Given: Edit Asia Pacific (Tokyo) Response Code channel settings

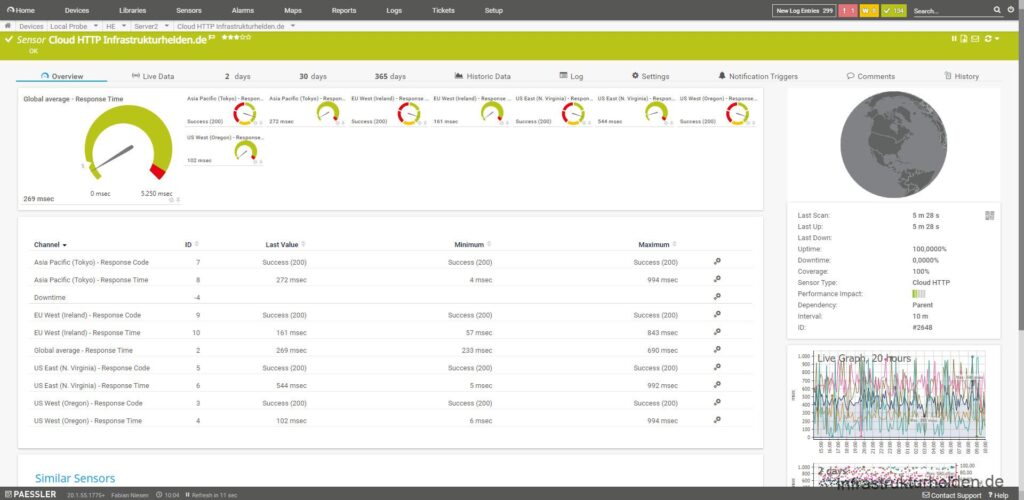Looking at the screenshot, I should (717, 262).
